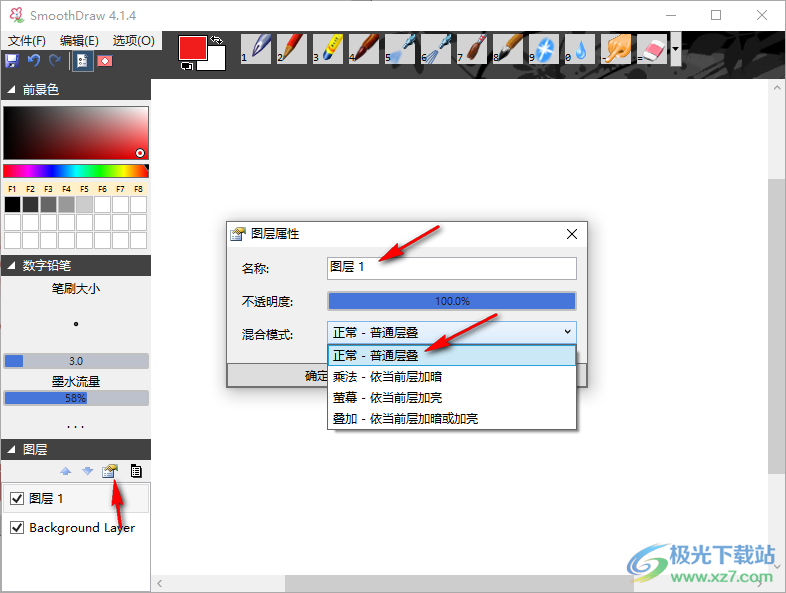Reset colors to default black and white
This screenshot has width=786, height=593.
(186, 66)
